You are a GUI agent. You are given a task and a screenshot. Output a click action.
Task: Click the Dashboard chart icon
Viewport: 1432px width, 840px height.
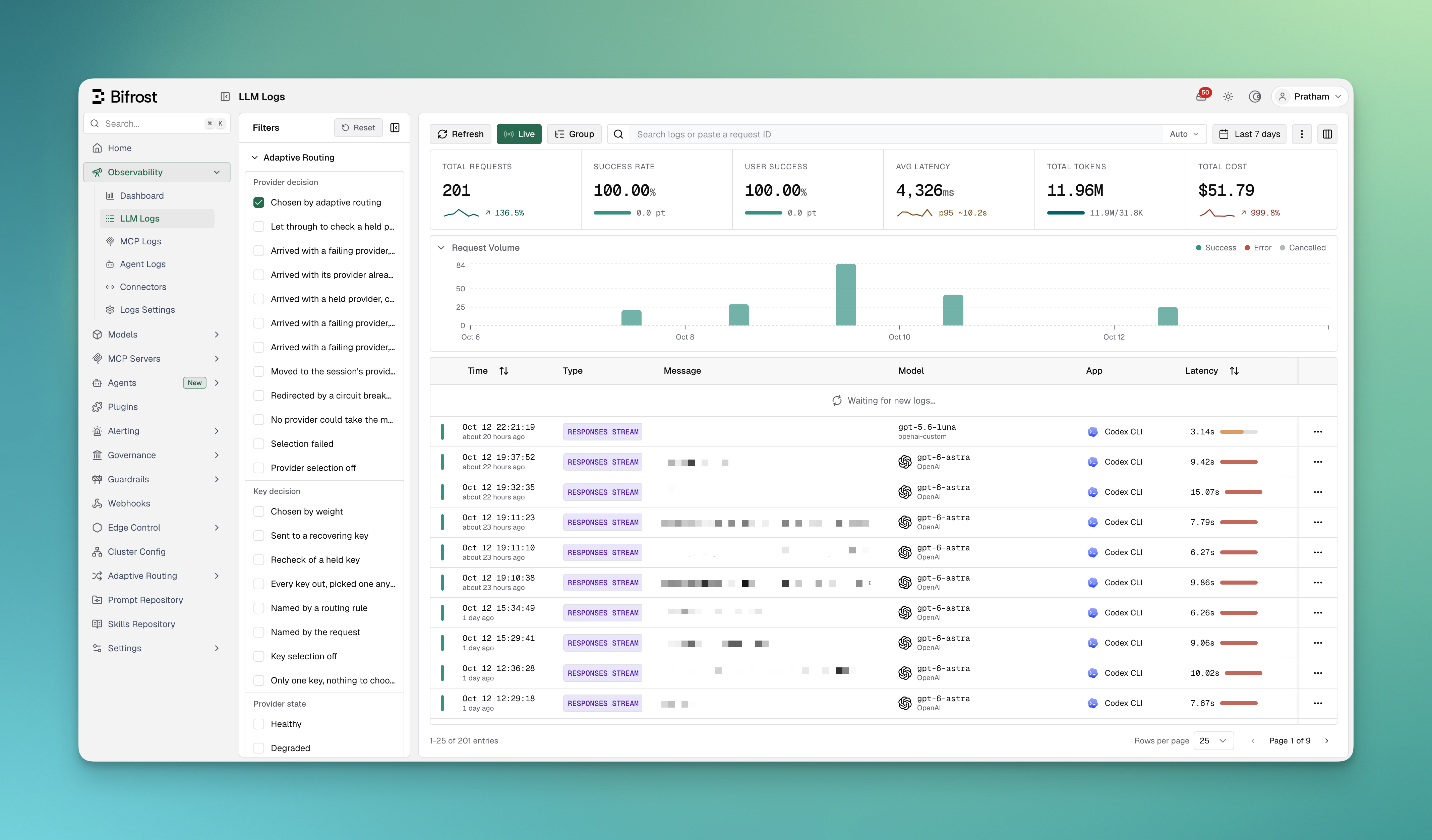(x=110, y=195)
